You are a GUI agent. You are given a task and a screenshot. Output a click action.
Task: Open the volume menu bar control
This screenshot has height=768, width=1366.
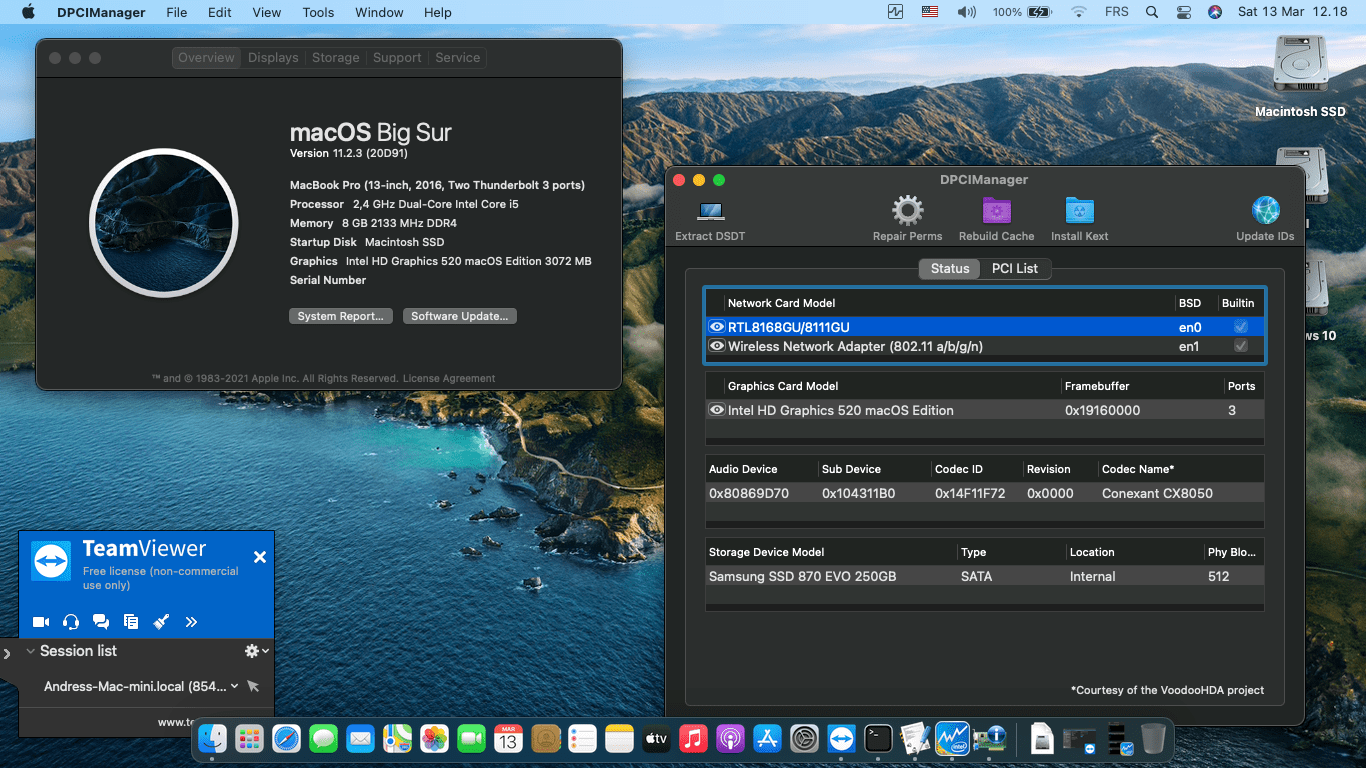966,12
